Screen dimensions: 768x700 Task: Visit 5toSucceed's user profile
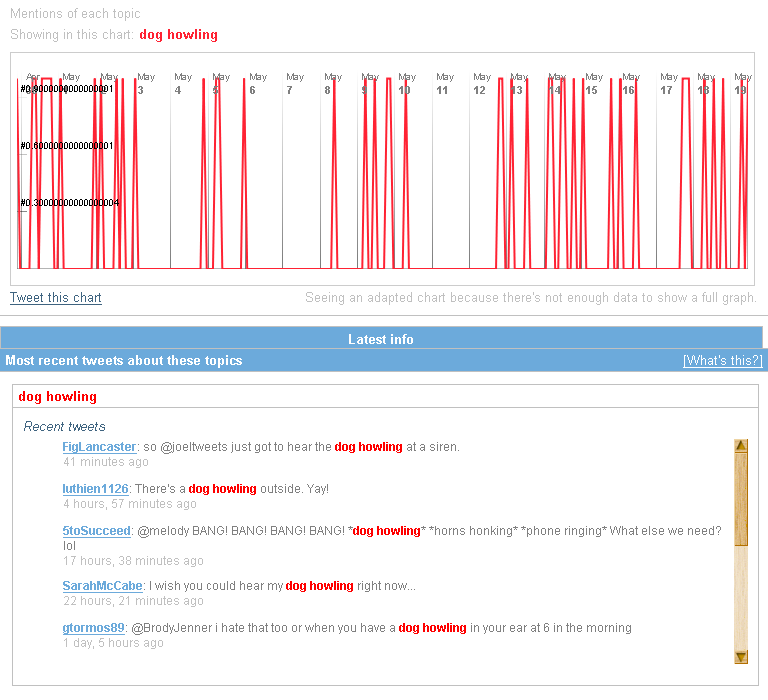click(x=96, y=531)
